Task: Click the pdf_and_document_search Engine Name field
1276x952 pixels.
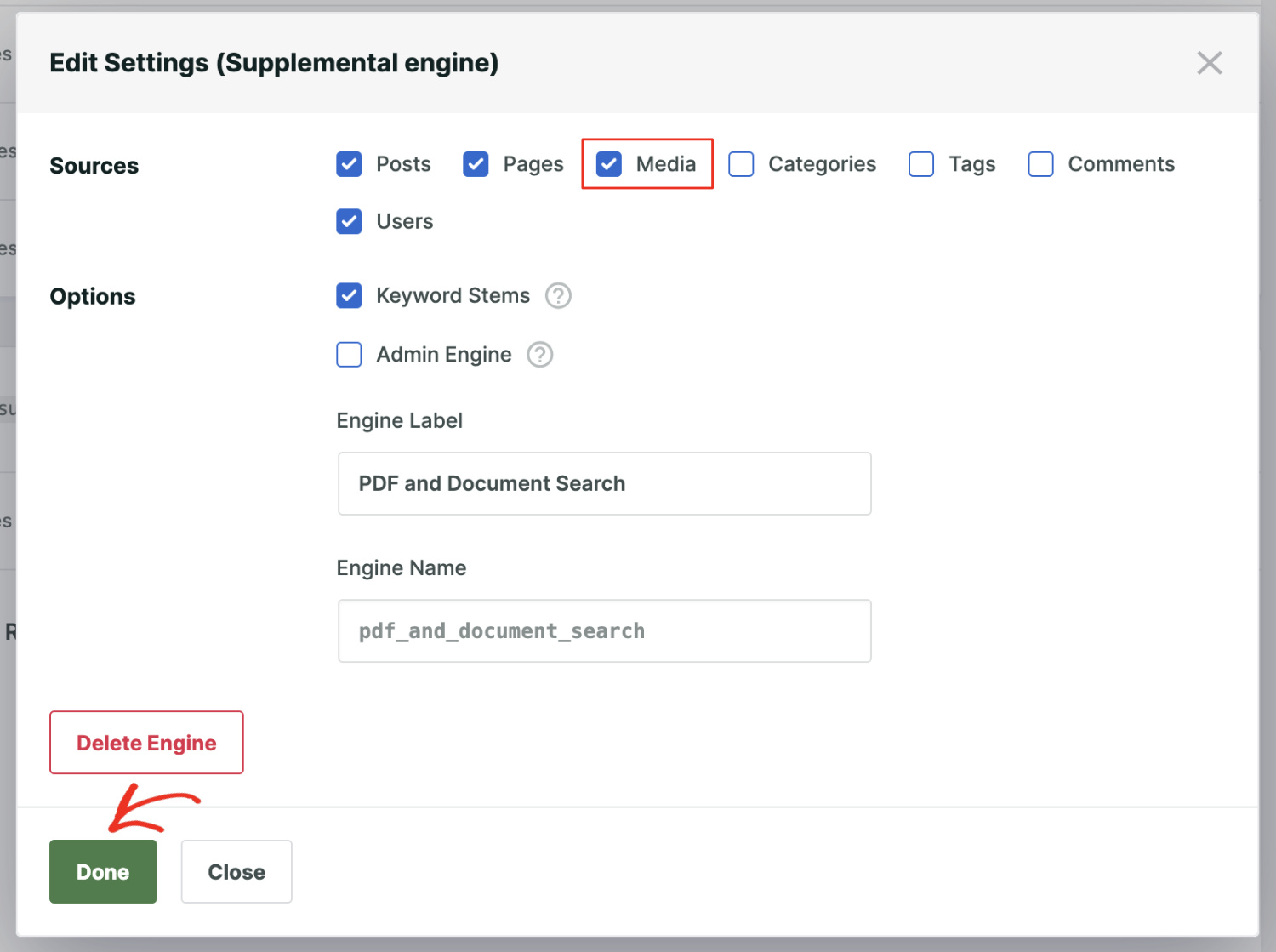Action: (x=604, y=630)
